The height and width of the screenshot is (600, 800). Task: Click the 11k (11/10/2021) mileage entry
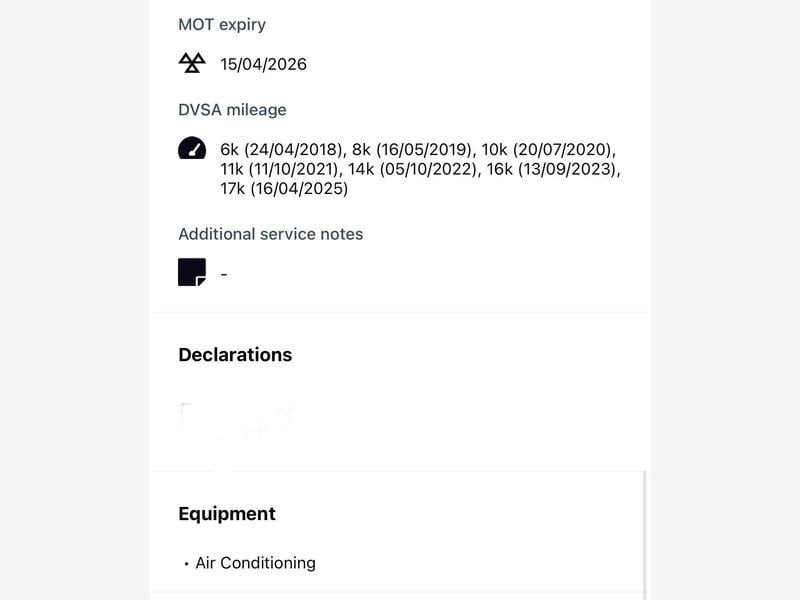click(281, 169)
